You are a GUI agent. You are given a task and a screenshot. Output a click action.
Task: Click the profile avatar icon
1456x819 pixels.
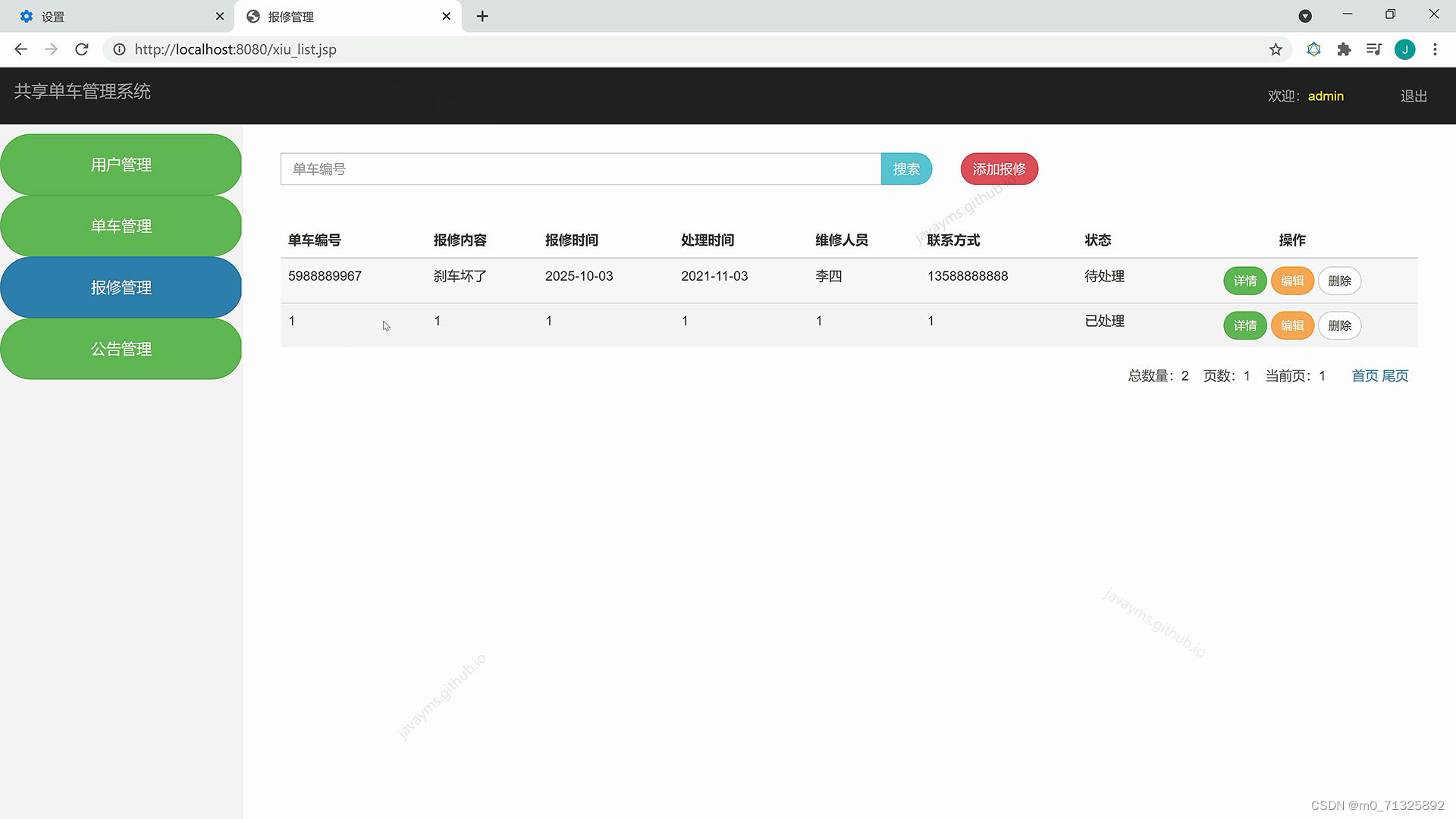coord(1405,49)
